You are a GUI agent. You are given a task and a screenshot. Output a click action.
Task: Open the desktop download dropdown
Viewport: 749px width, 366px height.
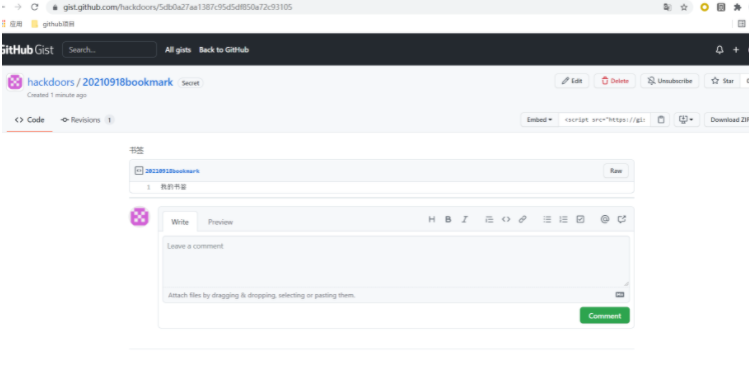click(x=686, y=119)
